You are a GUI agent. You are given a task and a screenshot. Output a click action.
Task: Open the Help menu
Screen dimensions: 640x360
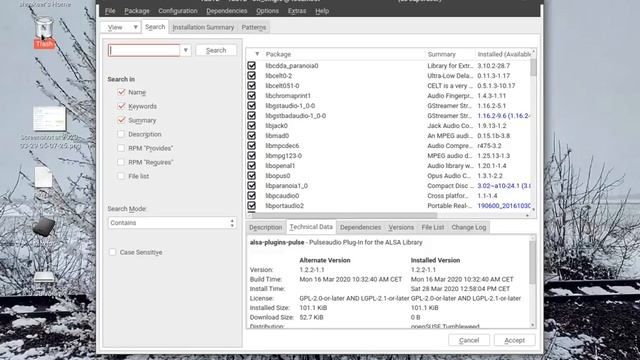coord(322,11)
